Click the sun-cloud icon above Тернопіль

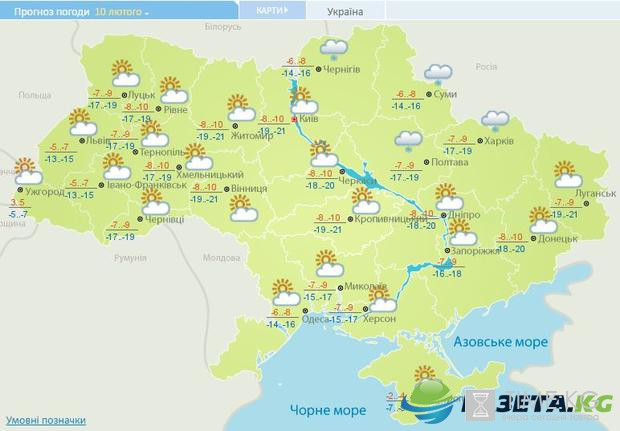click(155, 133)
